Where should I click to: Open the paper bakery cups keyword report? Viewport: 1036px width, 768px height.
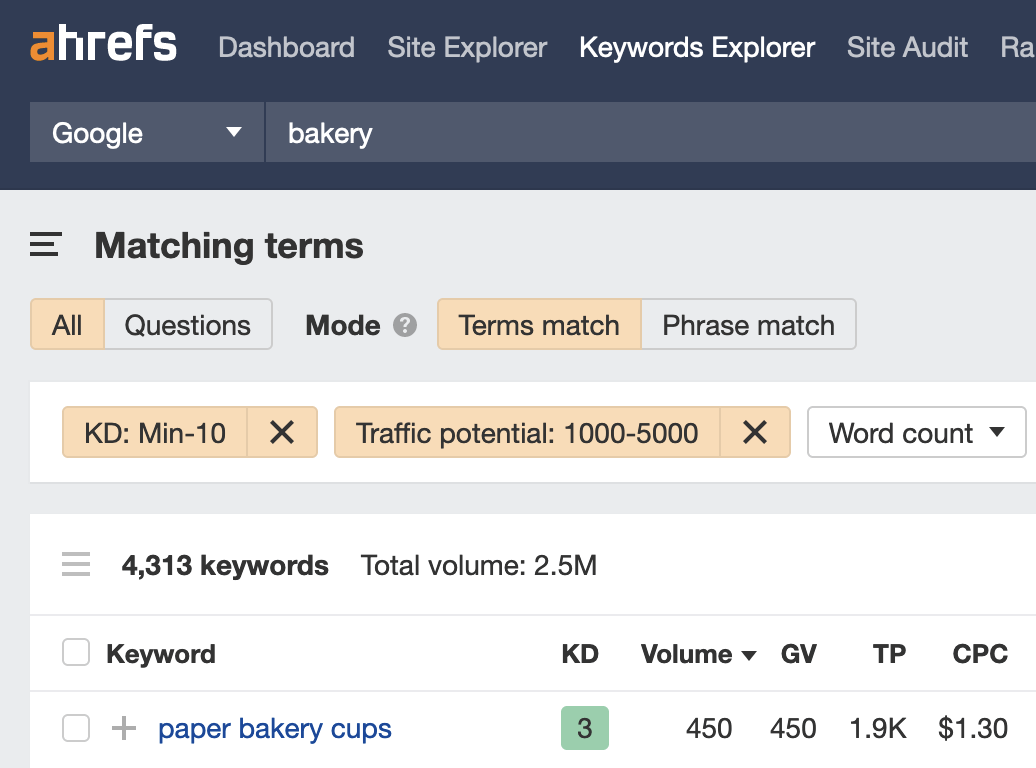[274, 729]
